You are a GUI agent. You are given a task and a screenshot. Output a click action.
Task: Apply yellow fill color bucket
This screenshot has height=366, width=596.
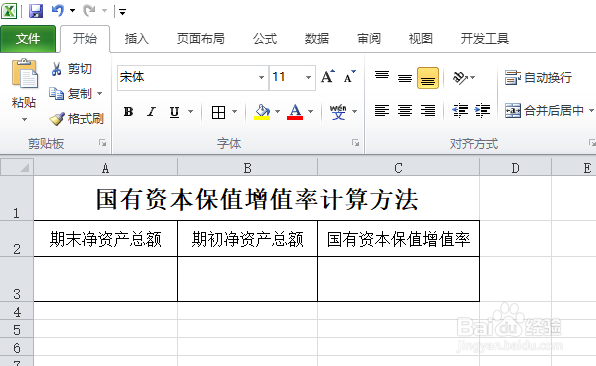262,112
